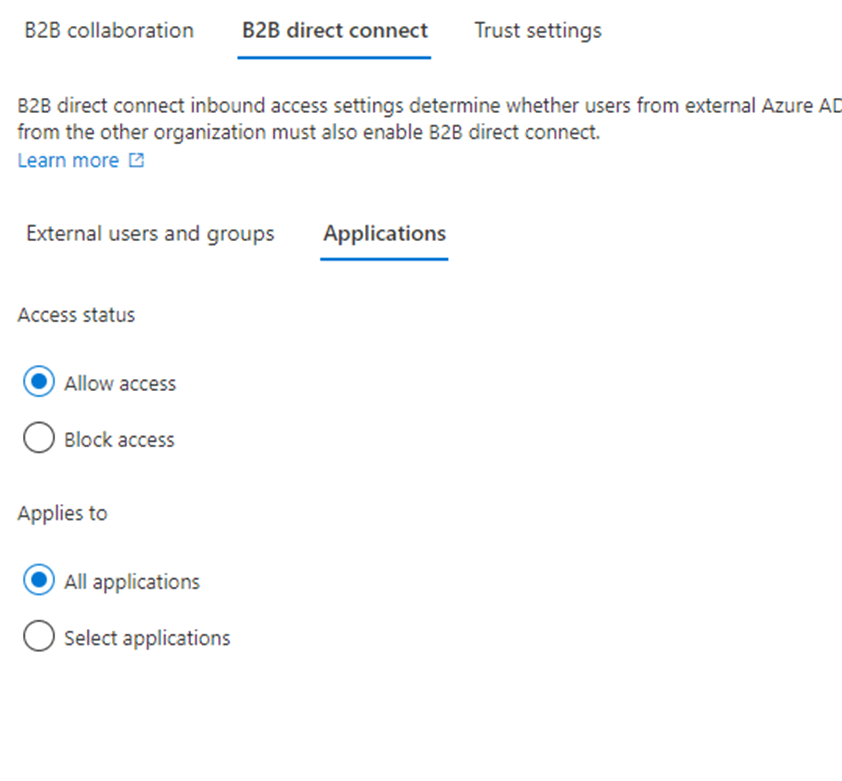The image size is (842, 781).
Task: Click the 'All applications' option label
Action: click(x=132, y=582)
